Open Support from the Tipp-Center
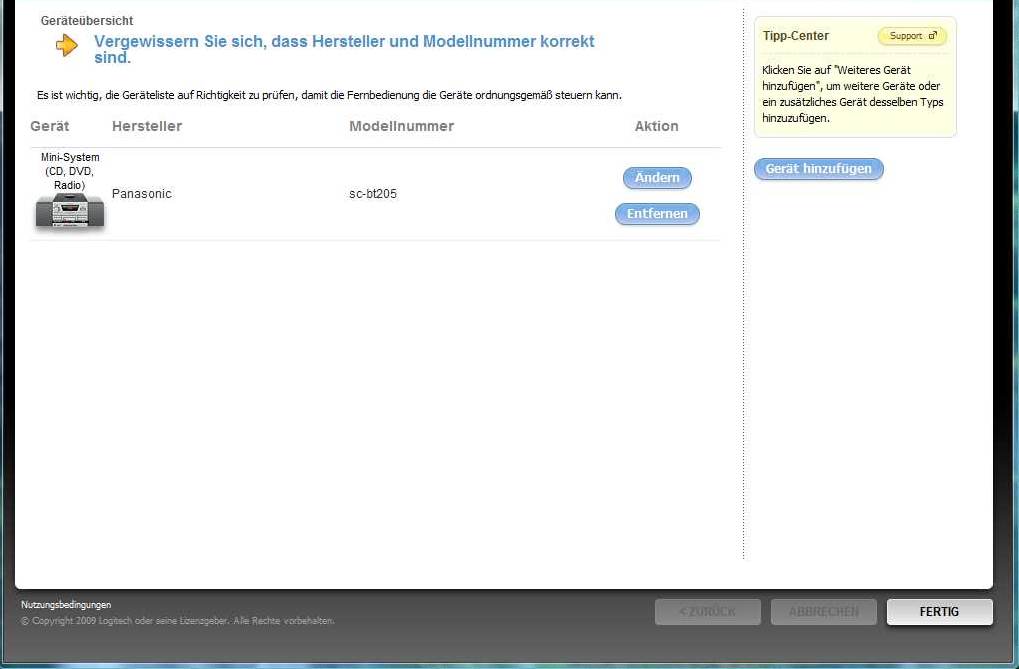 pos(911,36)
